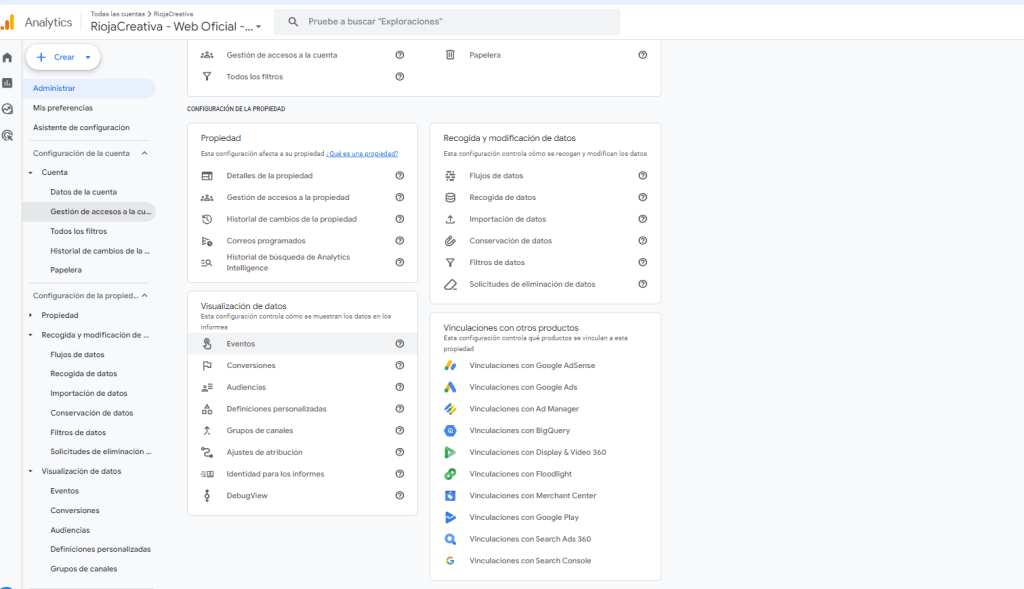The image size is (1024, 589).
Task: Open the Crear dropdown arrow
Action: [x=88, y=57]
